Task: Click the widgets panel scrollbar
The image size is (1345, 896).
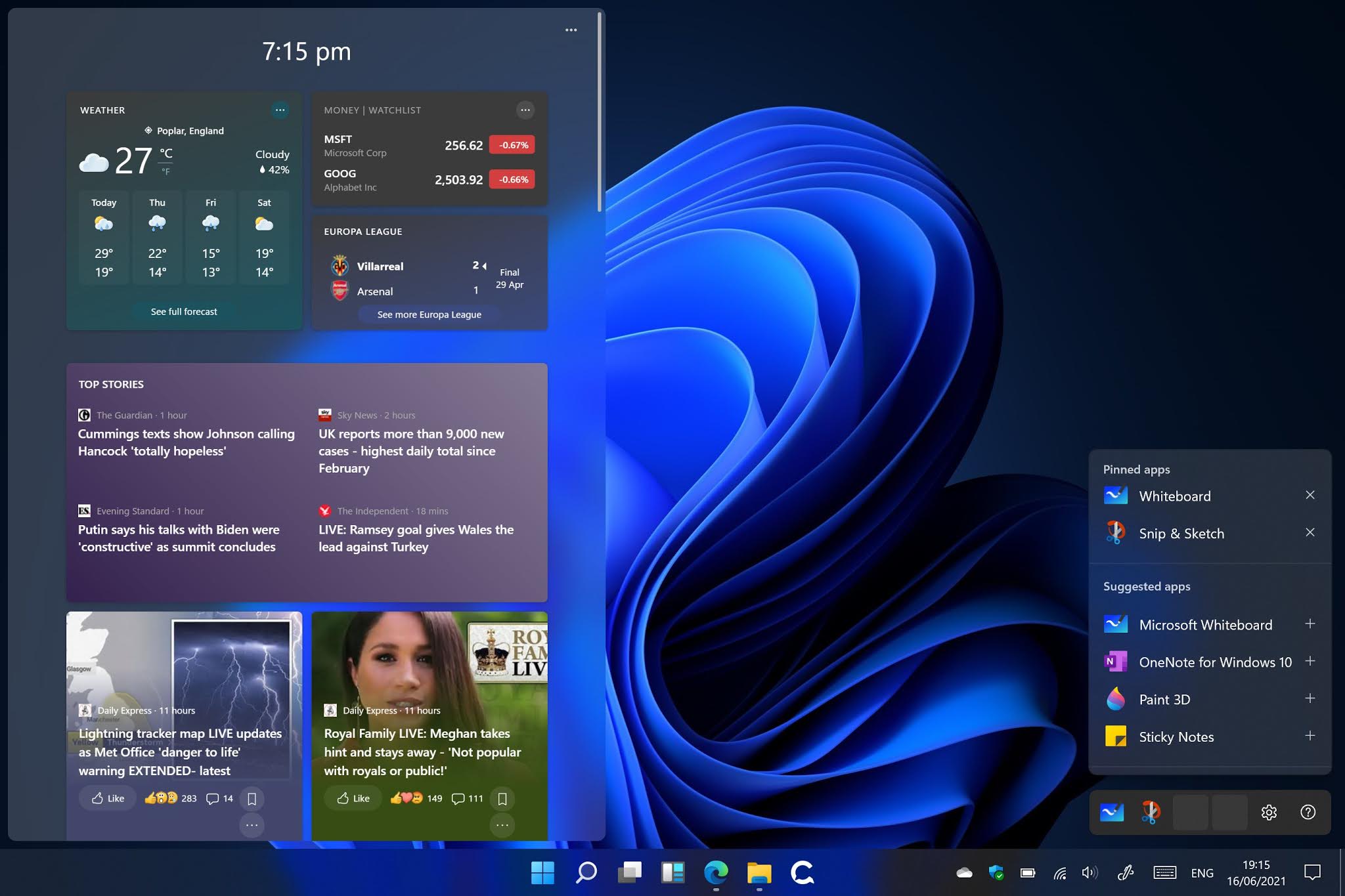Action: click(599, 112)
